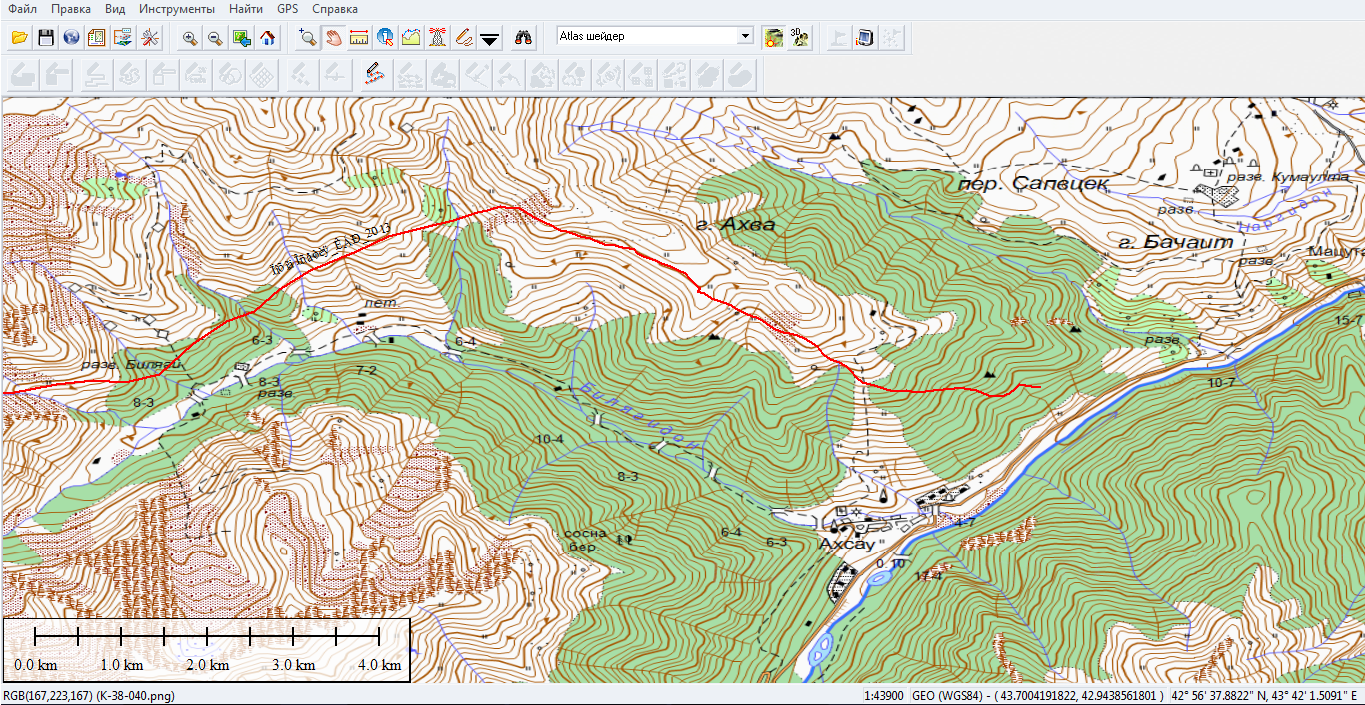Open the binoculars search icon

[x=523, y=38]
